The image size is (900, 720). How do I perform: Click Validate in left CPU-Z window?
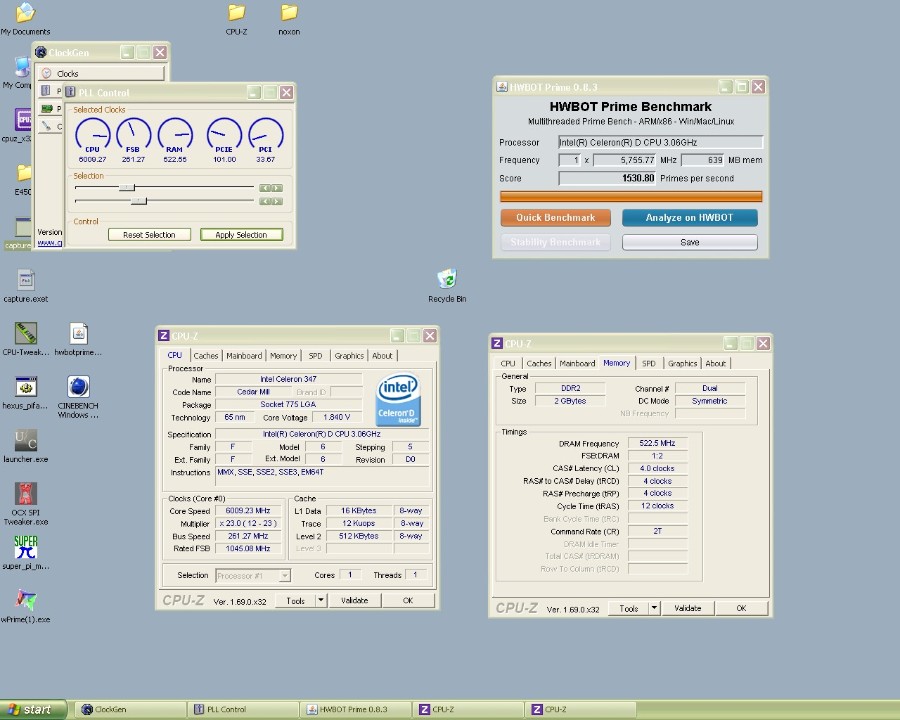click(x=354, y=601)
